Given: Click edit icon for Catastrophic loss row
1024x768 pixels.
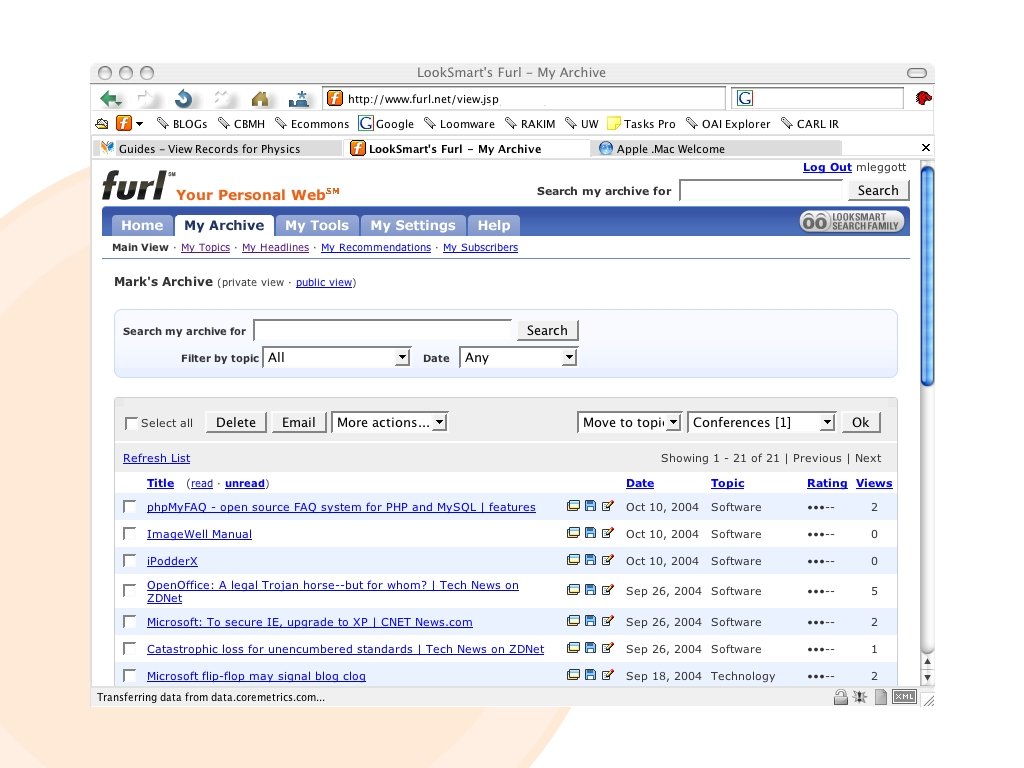Looking at the screenshot, I should 607,648.
